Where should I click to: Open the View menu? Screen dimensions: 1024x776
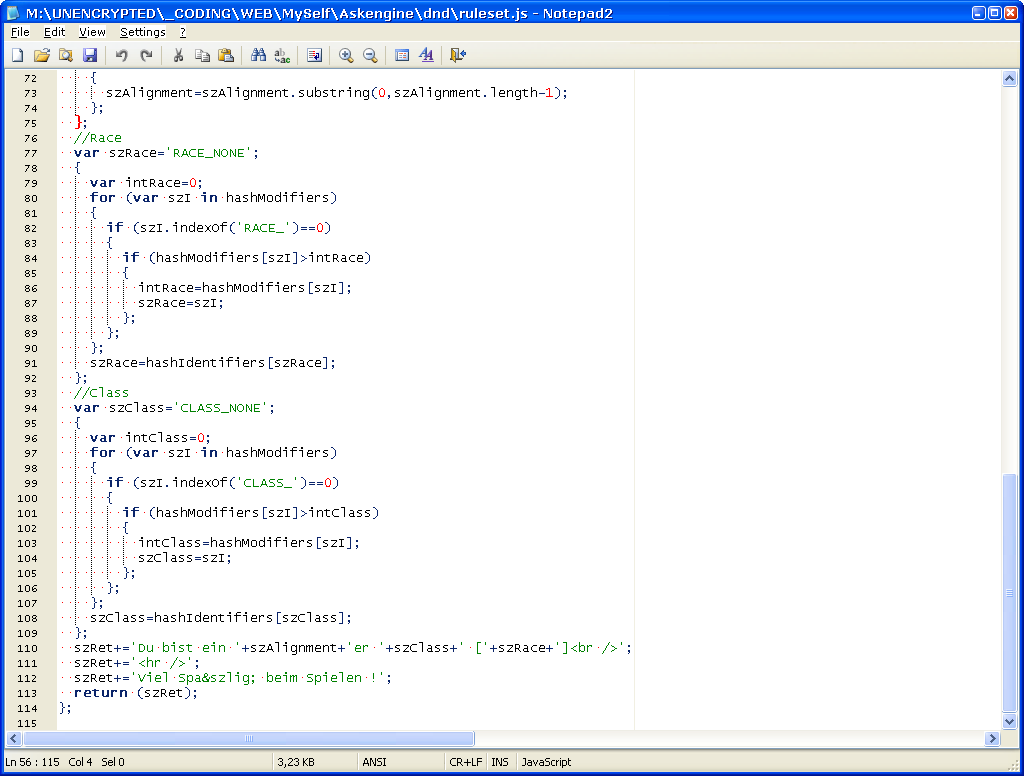click(x=92, y=32)
